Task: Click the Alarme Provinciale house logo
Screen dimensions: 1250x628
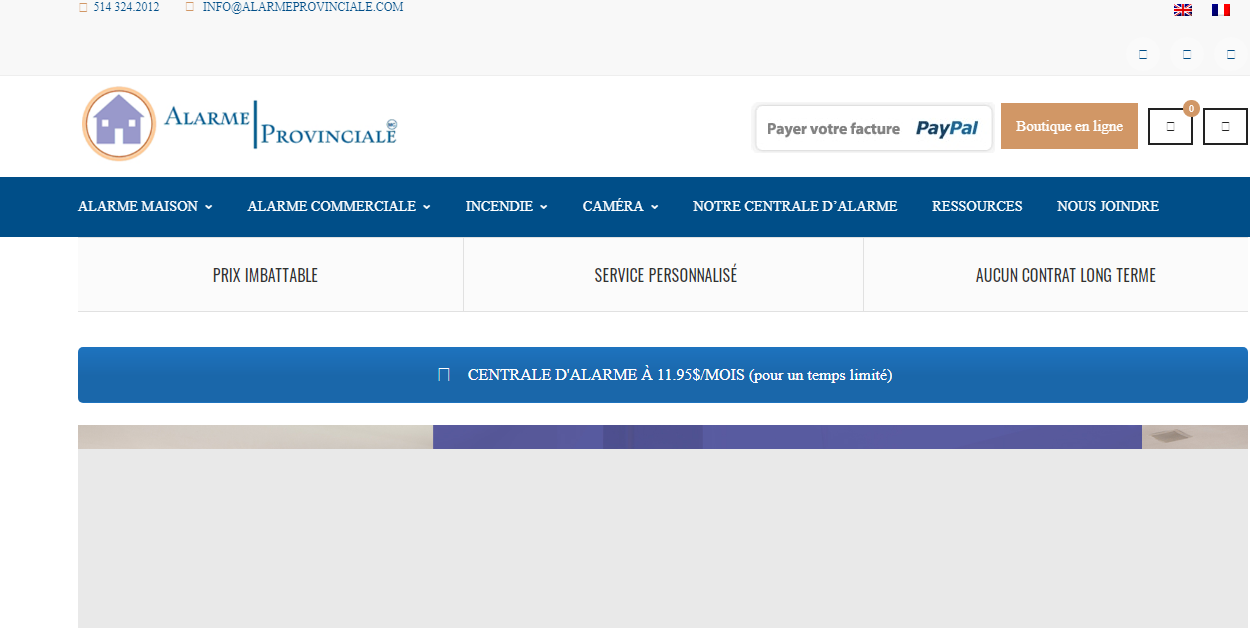Action: 239,124
